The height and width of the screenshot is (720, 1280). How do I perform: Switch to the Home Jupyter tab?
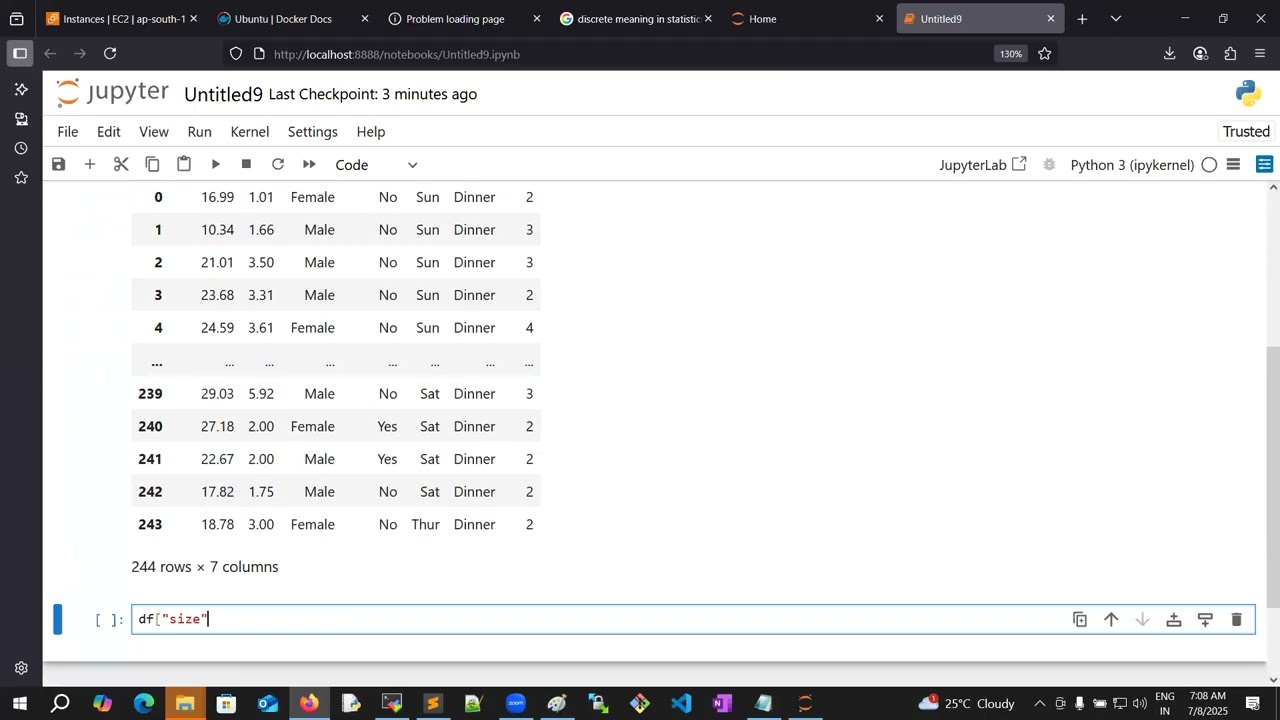coord(809,19)
